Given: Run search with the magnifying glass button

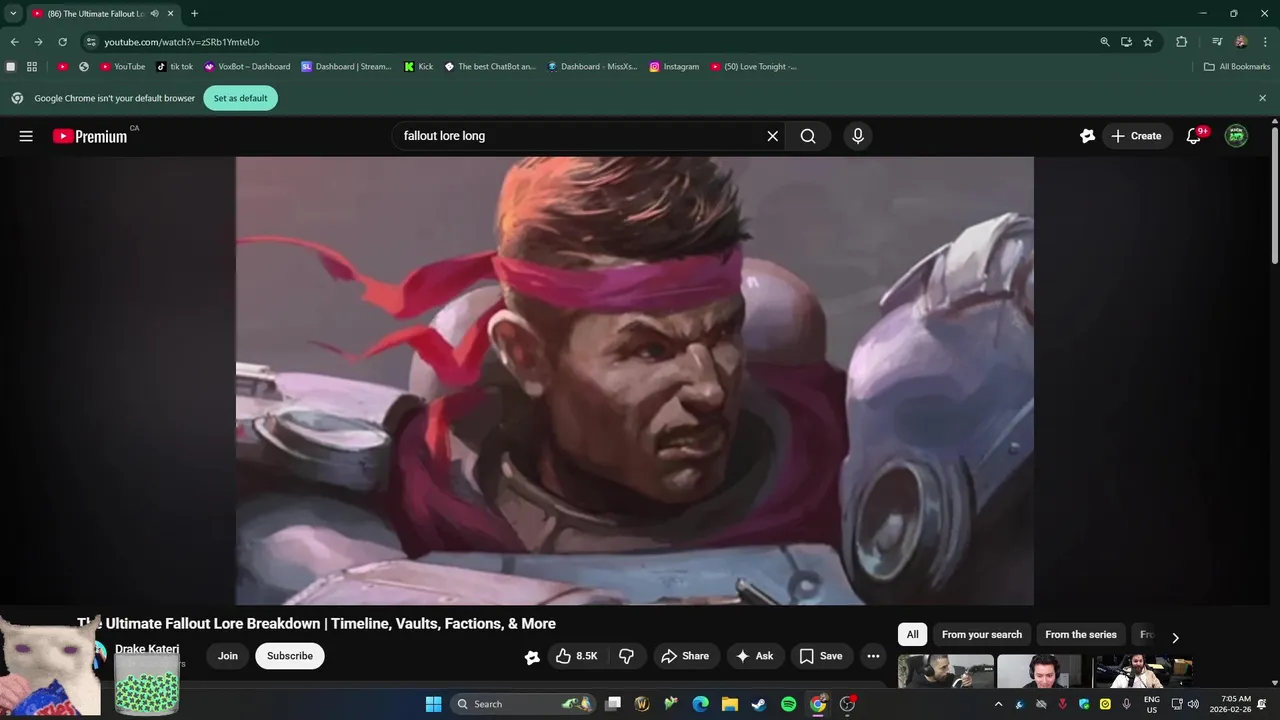Looking at the screenshot, I should tap(808, 136).
